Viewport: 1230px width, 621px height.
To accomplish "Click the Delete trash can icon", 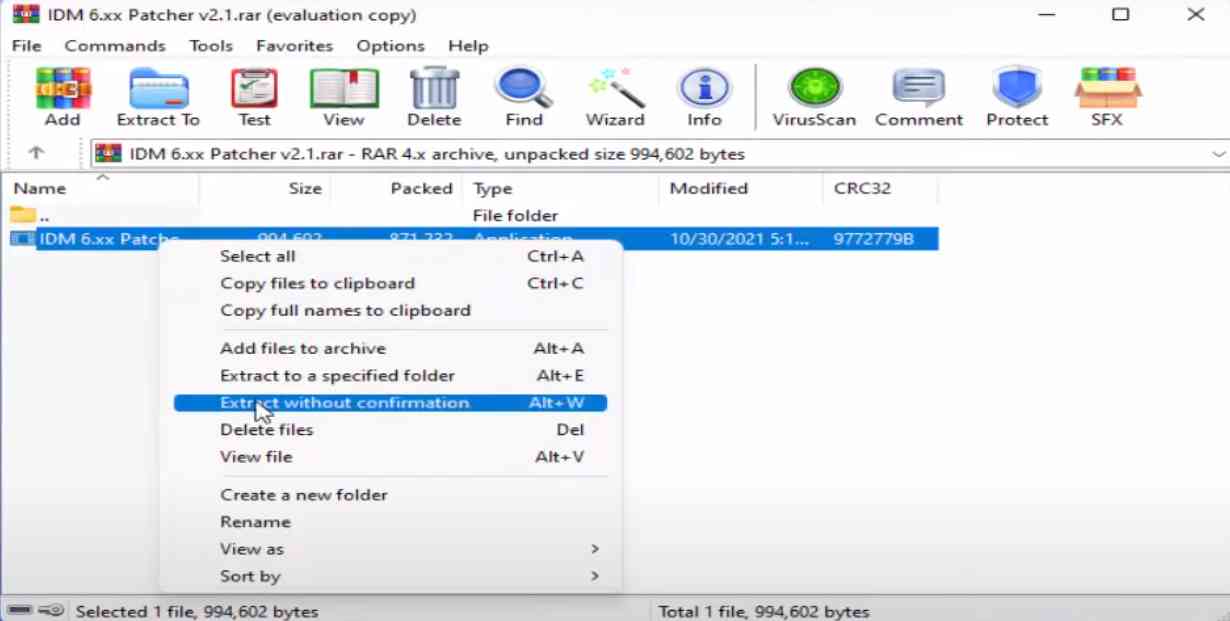I will coord(434,98).
